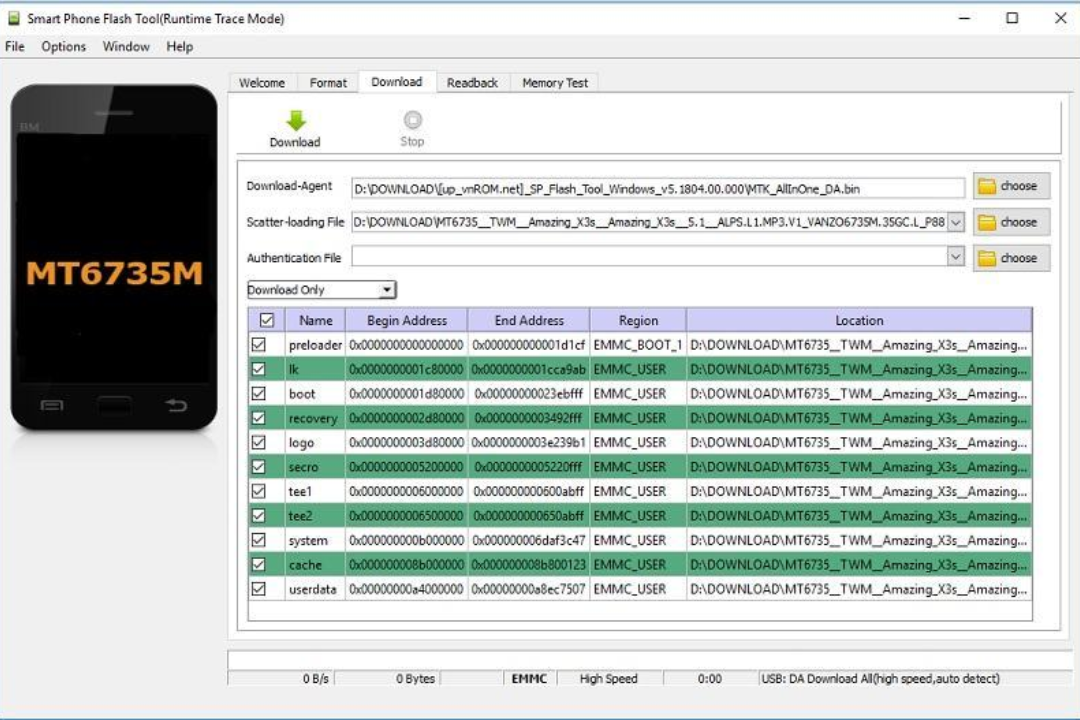Click folder icon beside Scatter-loading choose

point(987,222)
